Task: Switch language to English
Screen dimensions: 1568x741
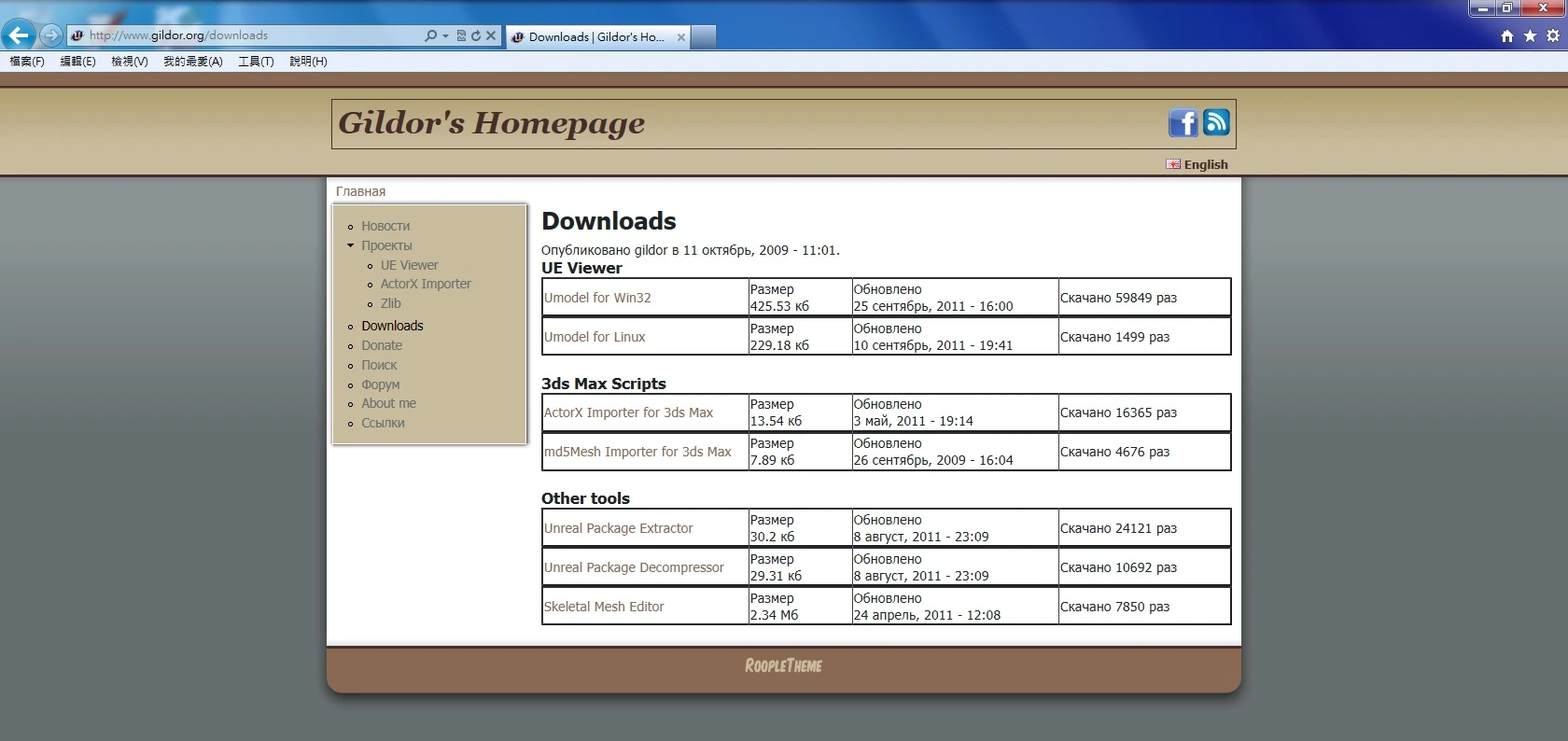Action: click(1206, 164)
